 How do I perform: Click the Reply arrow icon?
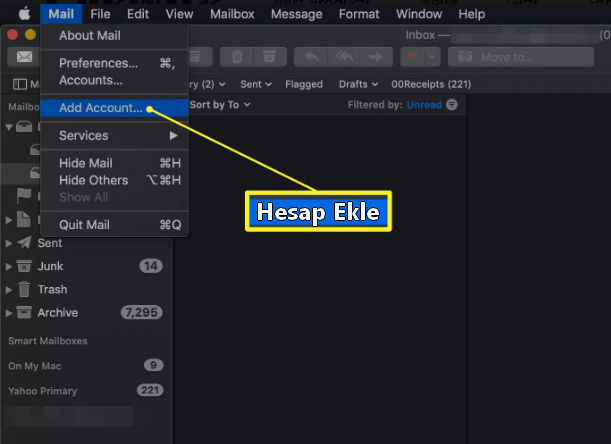(x=311, y=57)
